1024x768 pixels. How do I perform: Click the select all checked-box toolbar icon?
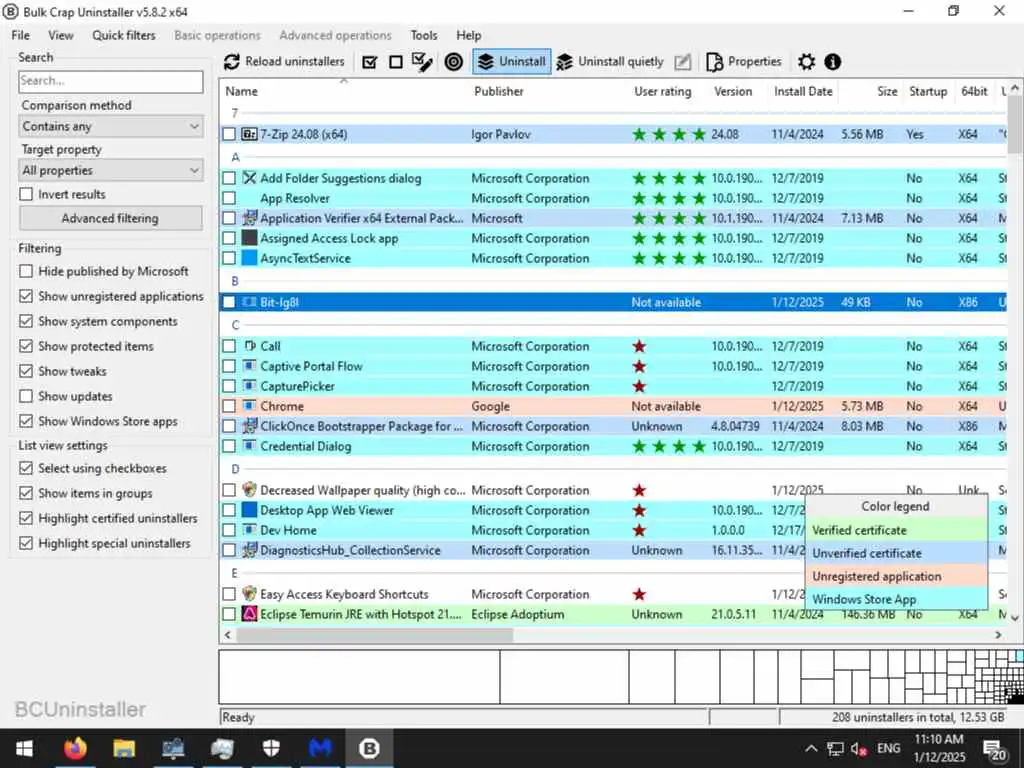[x=370, y=62]
